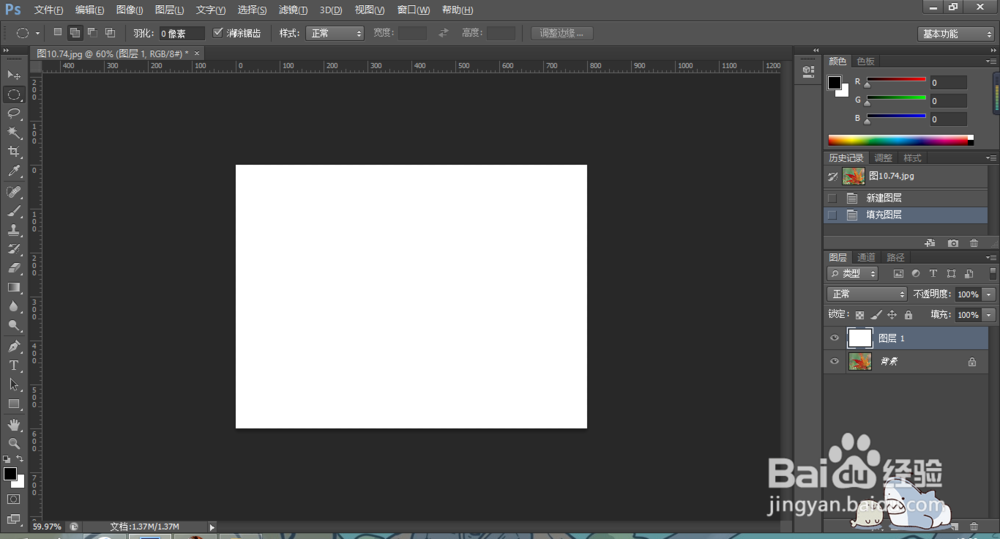This screenshot has width=1000, height=539.
Task: Select the Healing Brush tool
Action: (13, 192)
